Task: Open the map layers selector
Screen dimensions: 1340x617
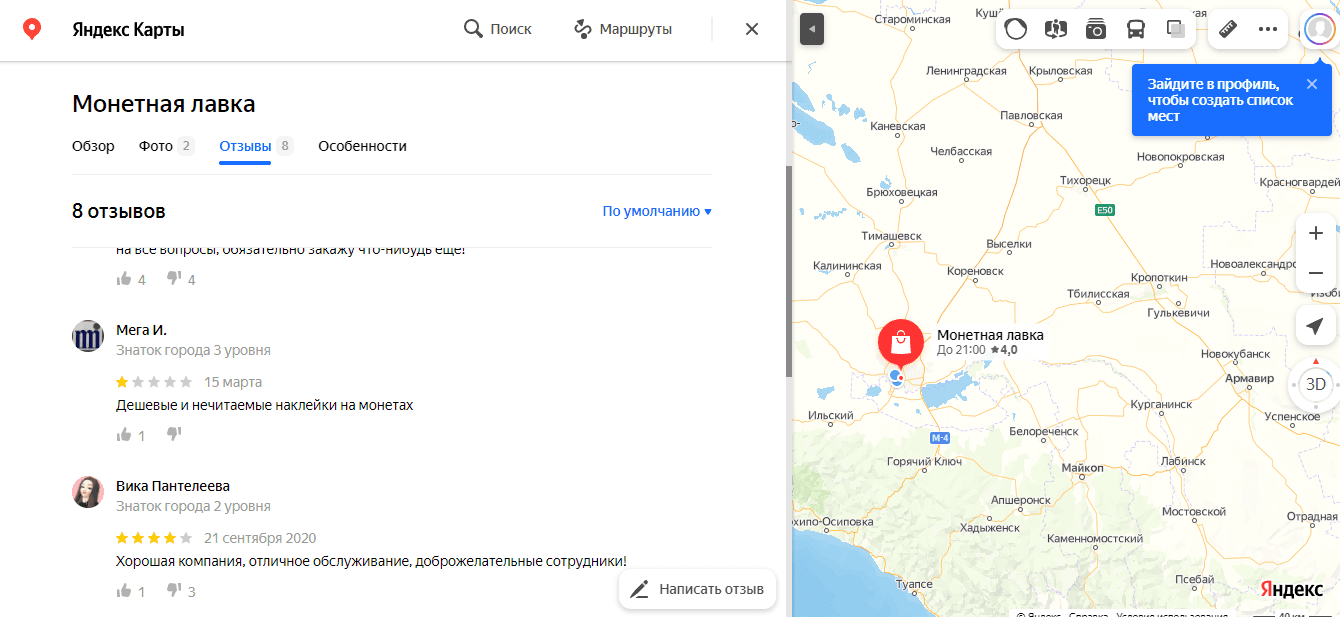Action: point(1176,29)
